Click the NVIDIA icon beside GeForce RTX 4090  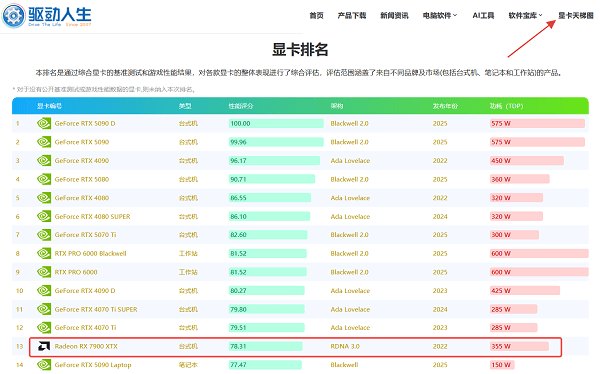(x=44, y=160)
